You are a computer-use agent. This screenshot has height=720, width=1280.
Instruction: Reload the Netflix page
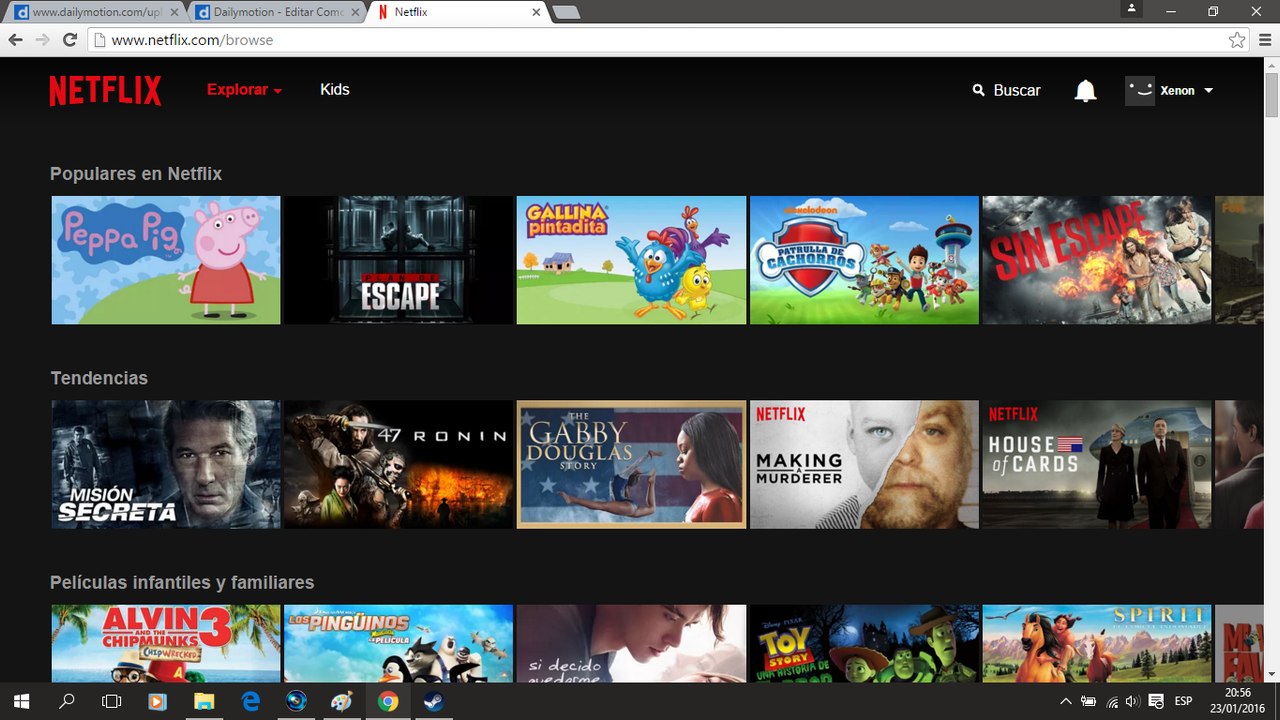click(70, 40)
